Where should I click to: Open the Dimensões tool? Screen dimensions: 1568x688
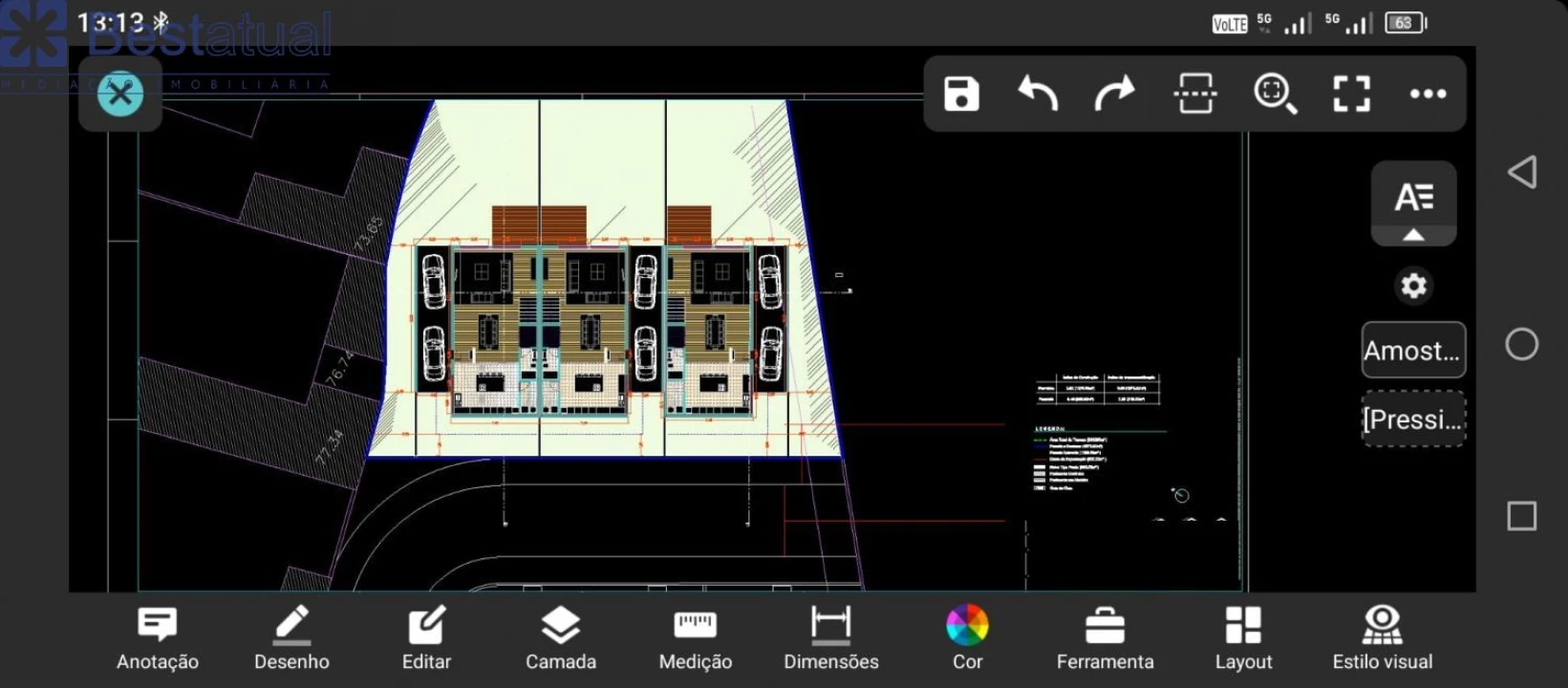[x=831, y=638]
